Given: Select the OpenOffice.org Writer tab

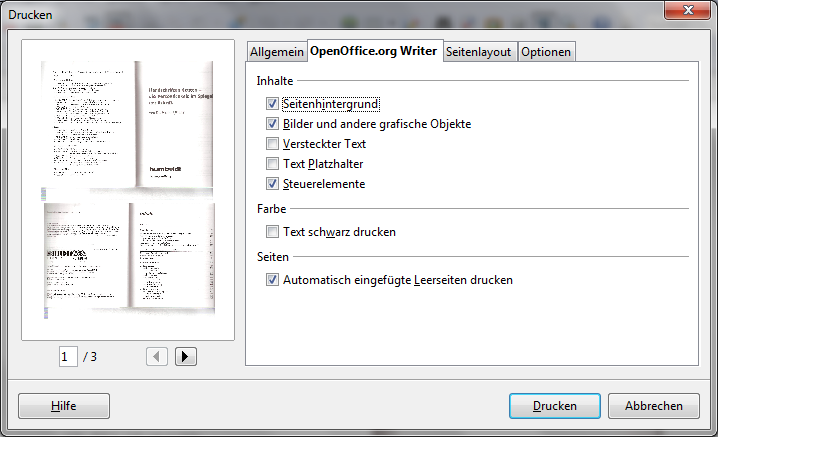Looking at the screenshot, I should point(373,51).
